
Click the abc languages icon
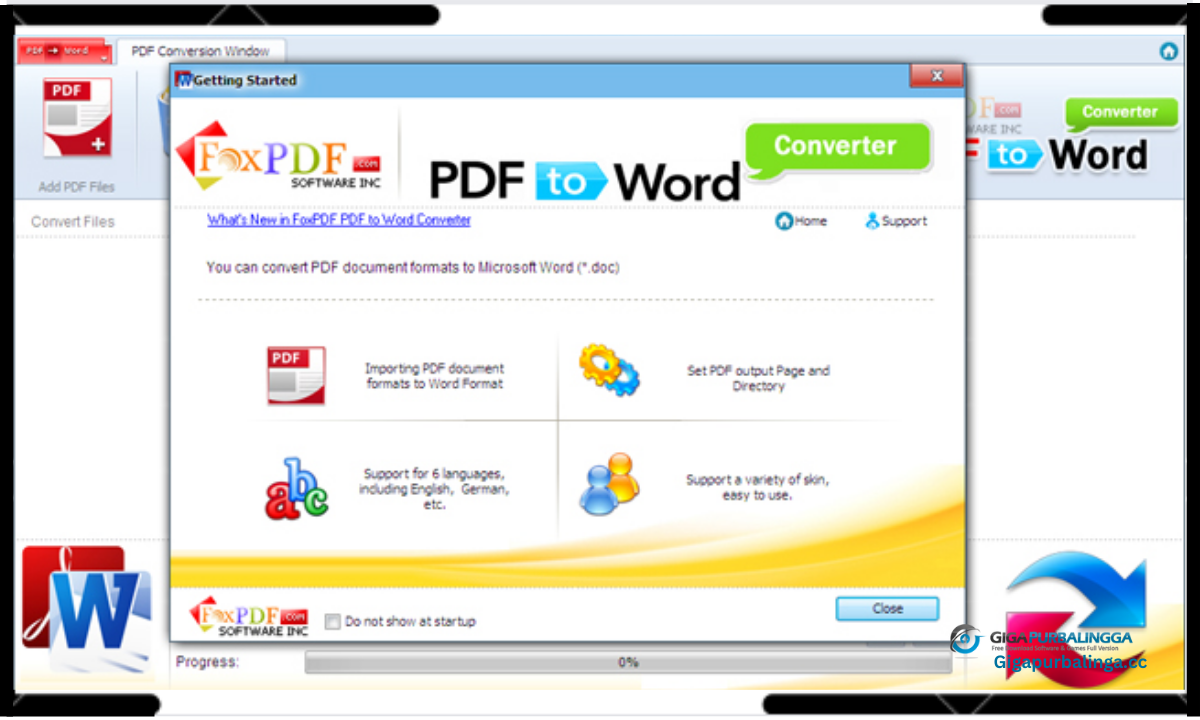click(296, 489)
